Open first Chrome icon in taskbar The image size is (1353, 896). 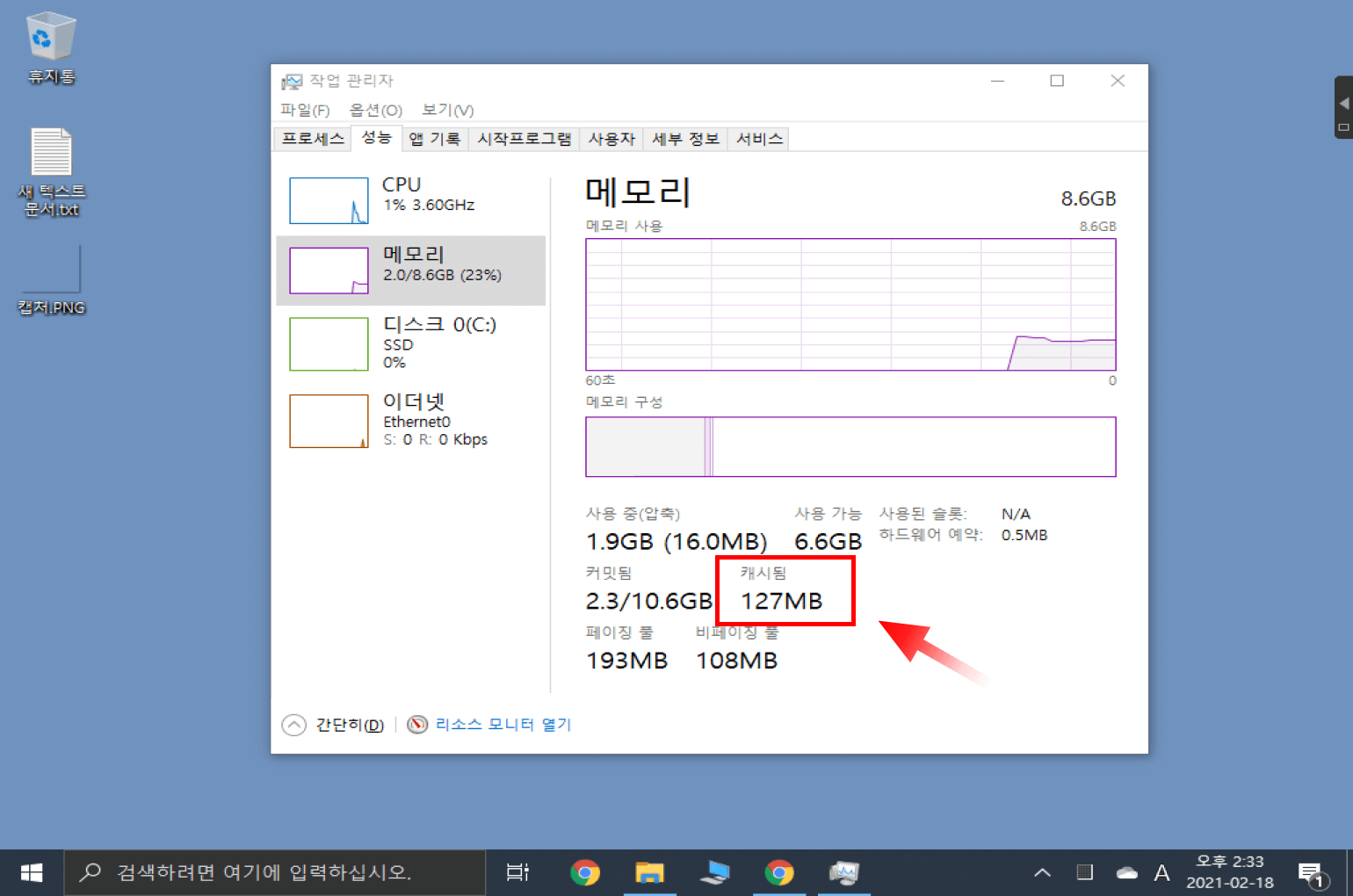coord(584,872)
